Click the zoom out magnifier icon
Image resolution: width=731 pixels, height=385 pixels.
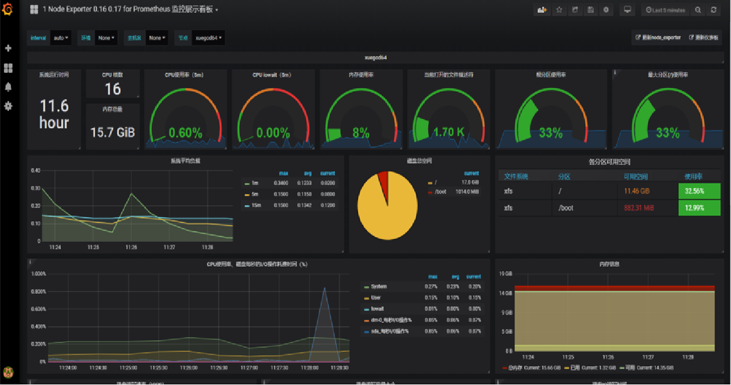[x=698, y=10]
